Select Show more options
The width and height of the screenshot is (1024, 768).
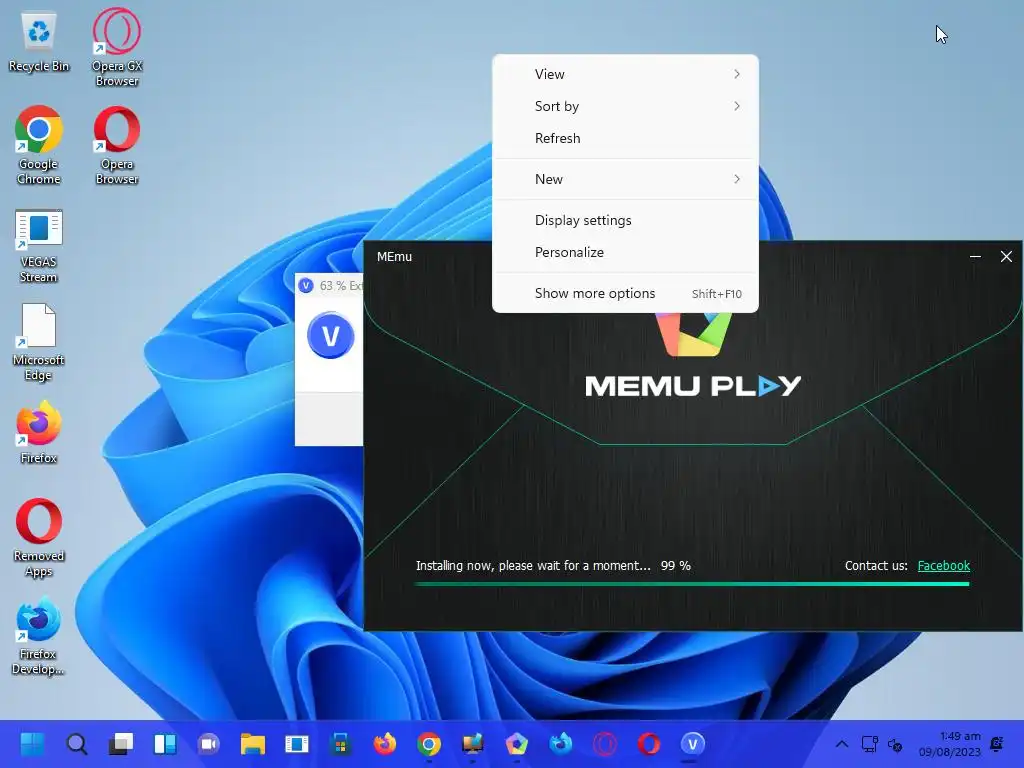[x=625, y=293]
